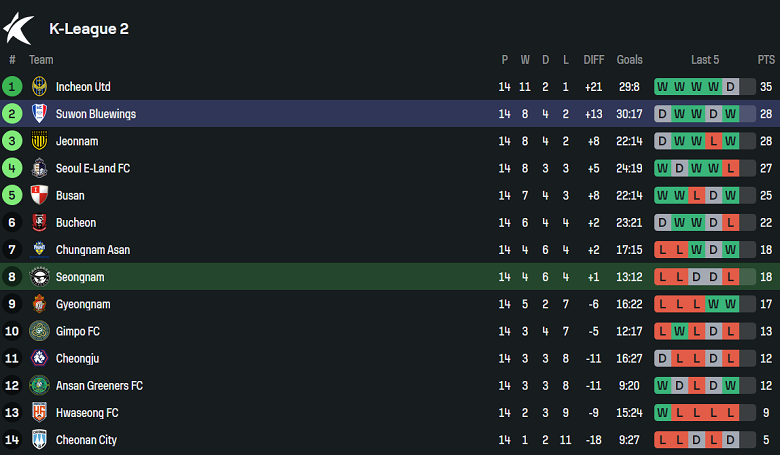Click Jeonnam's red loss badge

(713, 141)
